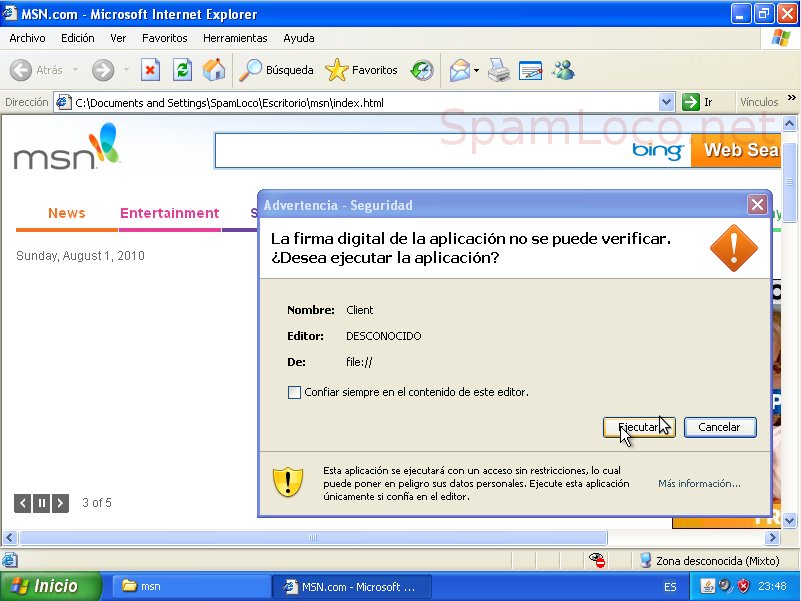Click the status bar IE page icon
801x601 pixels.
click(x=10, y=560)
